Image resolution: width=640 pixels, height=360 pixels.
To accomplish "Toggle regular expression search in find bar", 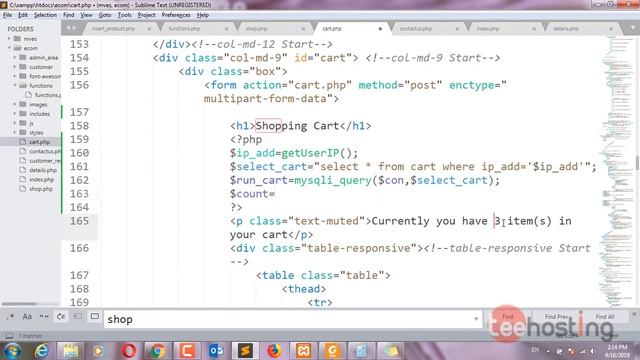I will [10, 317].
